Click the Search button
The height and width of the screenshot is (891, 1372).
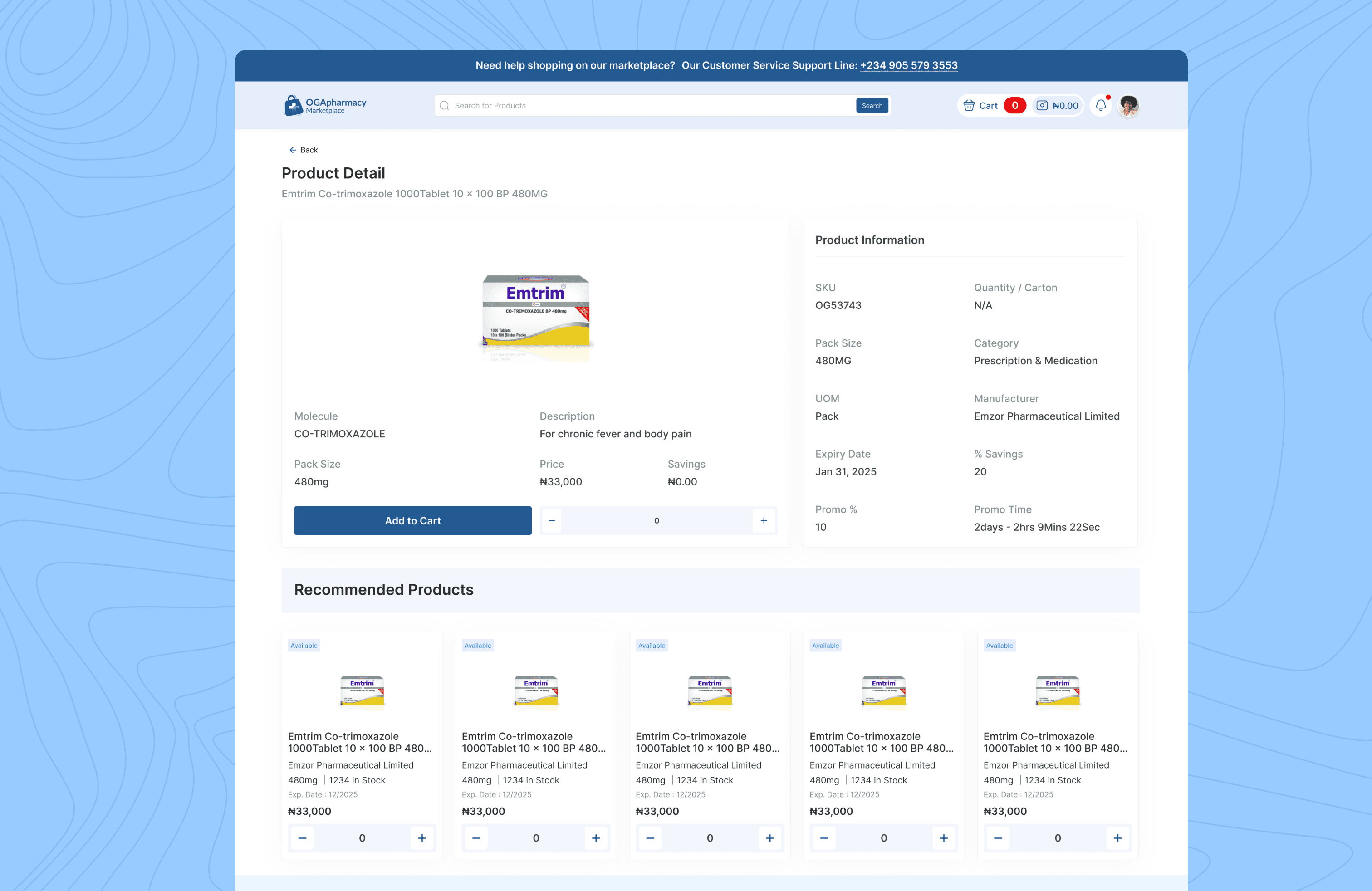click(872, 105)
